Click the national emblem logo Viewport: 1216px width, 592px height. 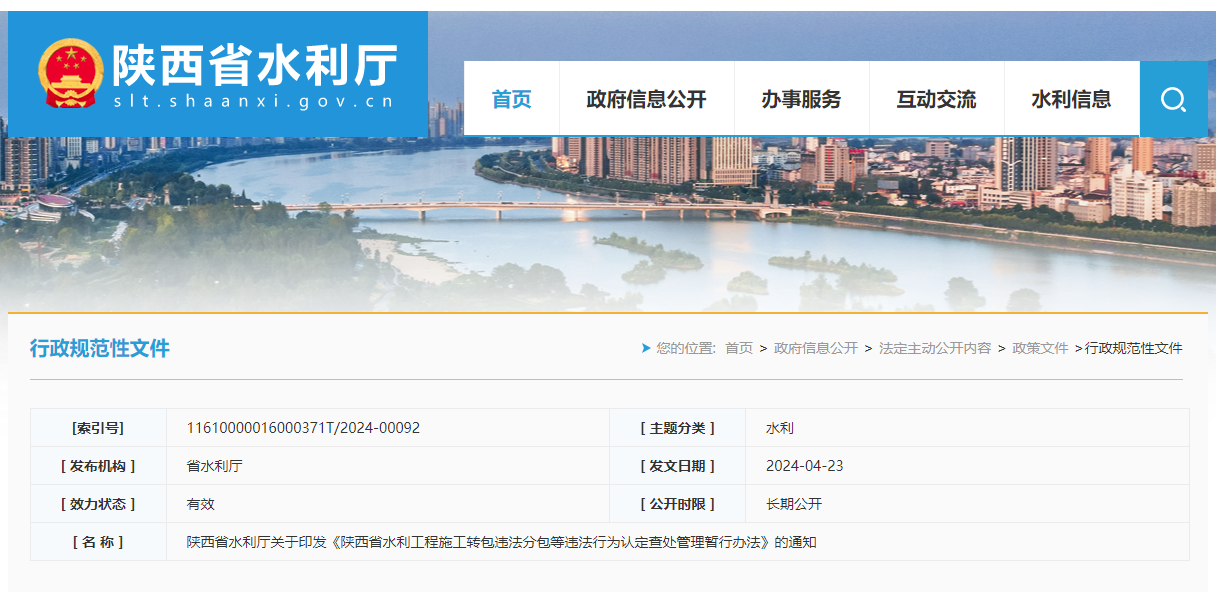(x=70, y=70)
